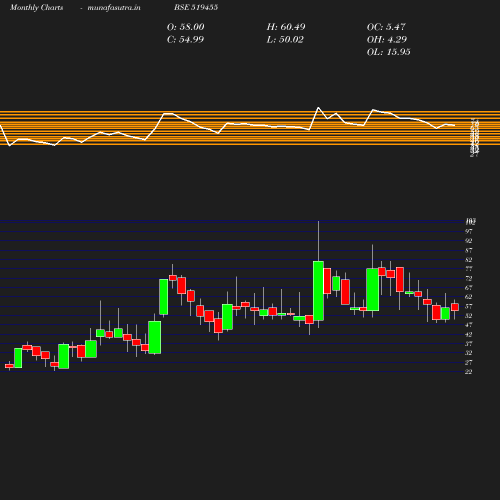Click the open price "O: 58.00"
Image resolution: width=500 pixels, height=500 pixels.
pos(186,27)
